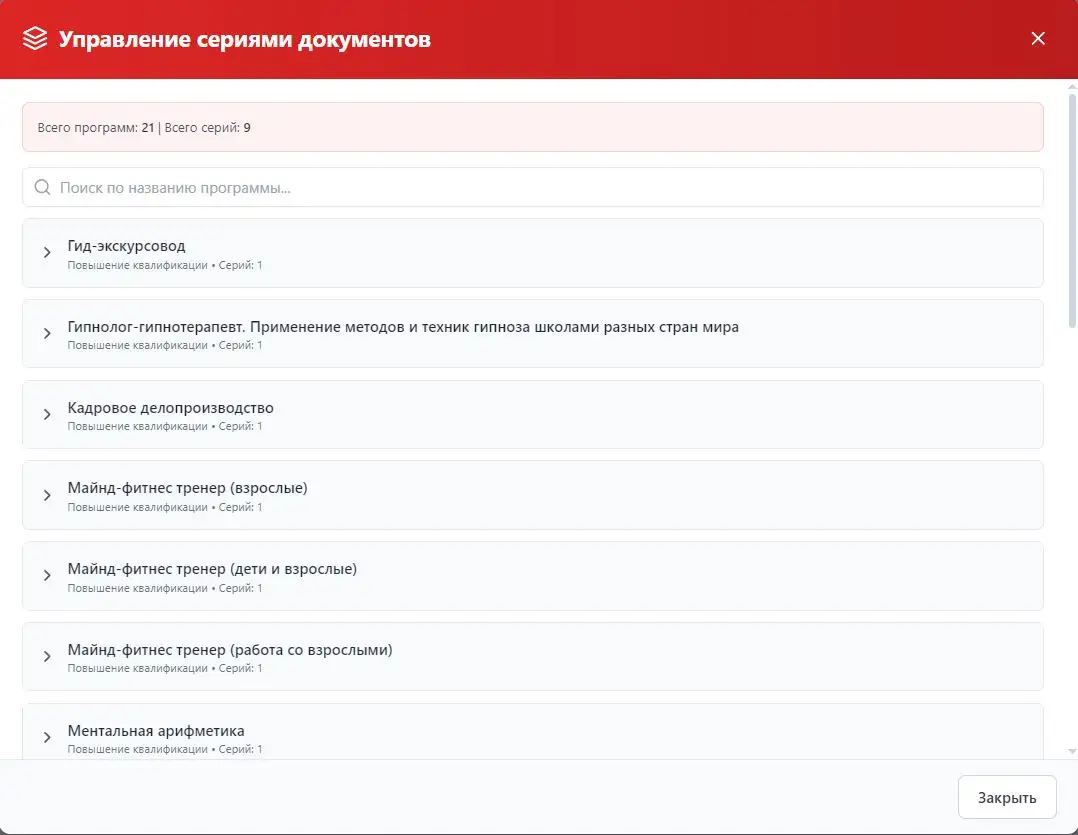Viewport: 1078px width, 835px height.
Task: Click the stacked layers icon in header
Action: coord(35,38)
